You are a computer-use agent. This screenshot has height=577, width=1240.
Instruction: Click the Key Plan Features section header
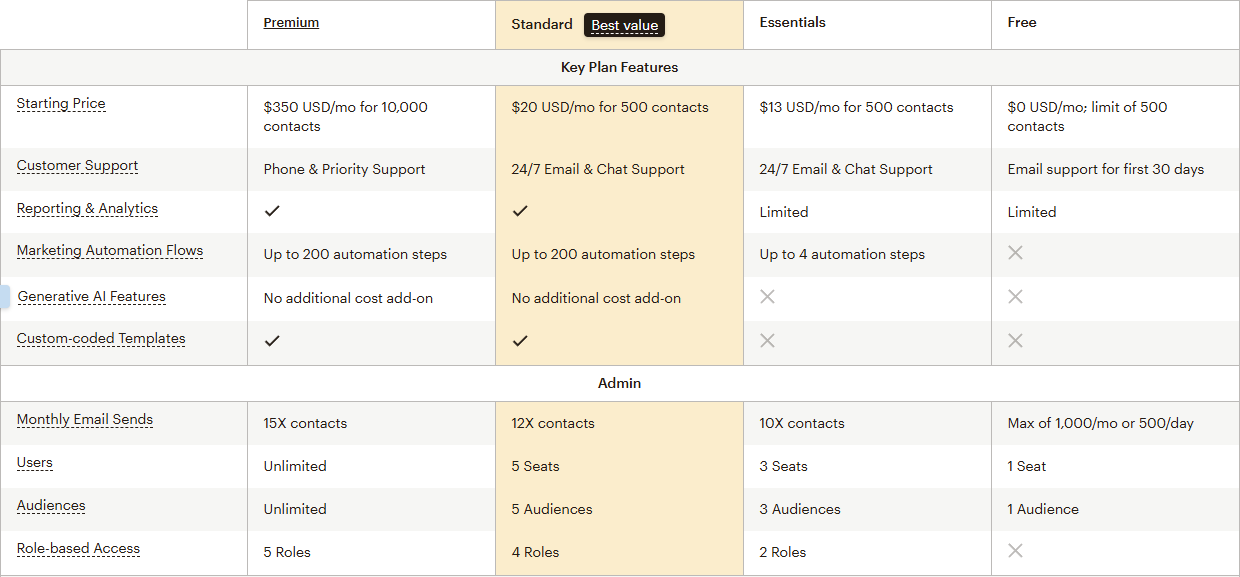619,67
